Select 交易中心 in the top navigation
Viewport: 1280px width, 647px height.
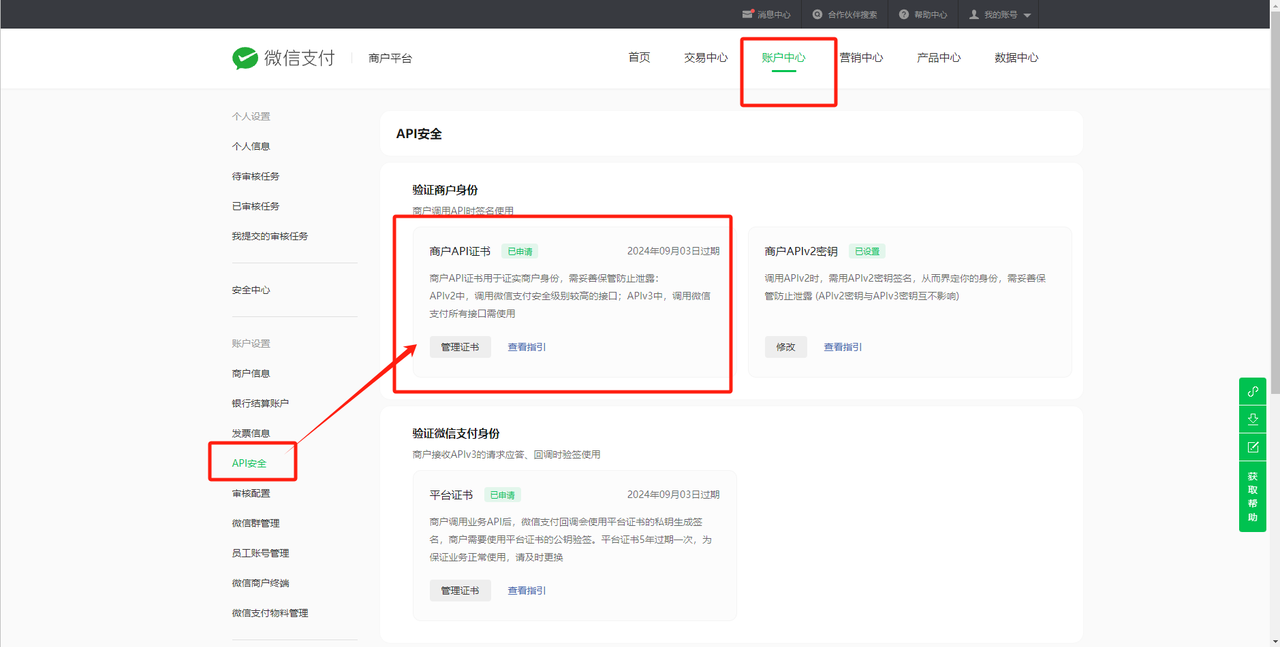(x=705, y=57)
